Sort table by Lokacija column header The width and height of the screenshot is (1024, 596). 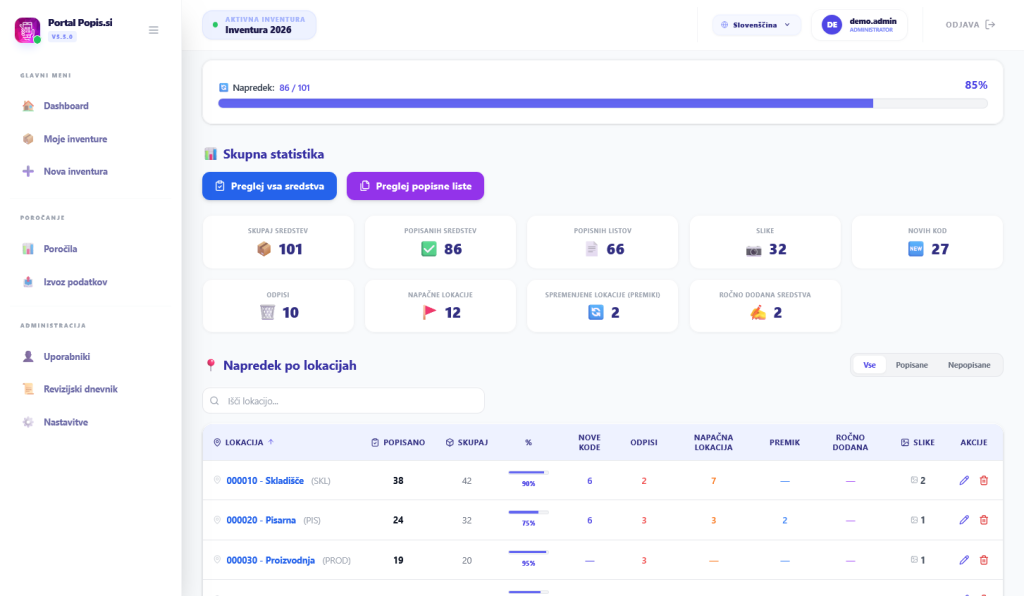[246, 442]
